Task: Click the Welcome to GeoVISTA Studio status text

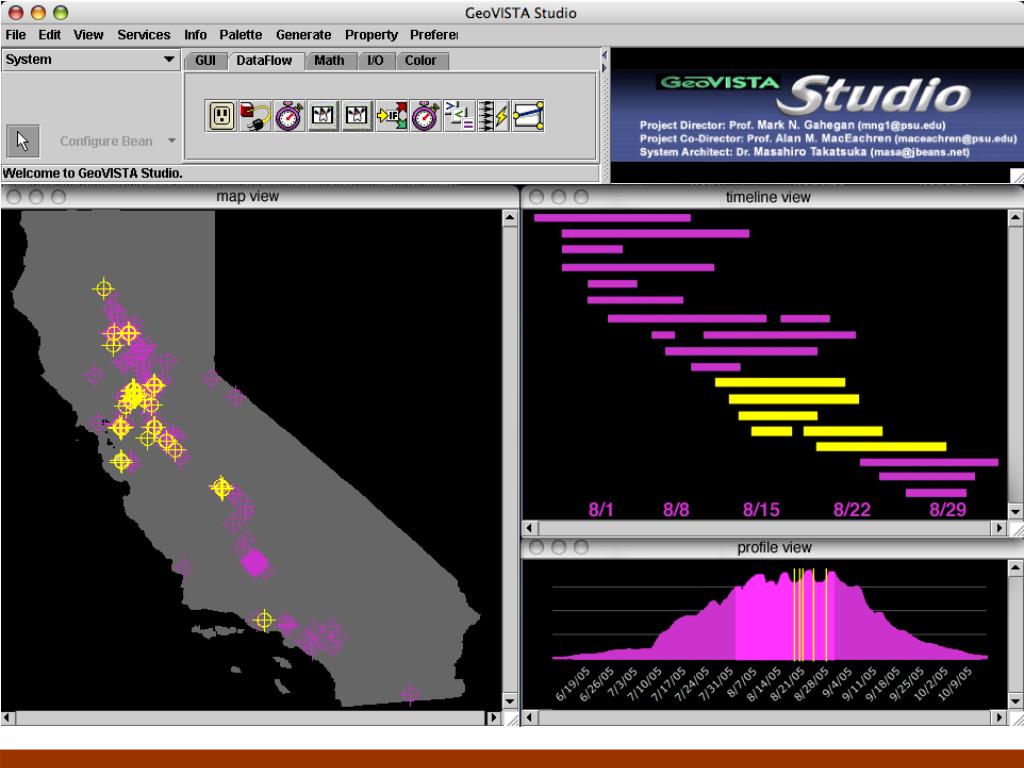Action: 93,173
